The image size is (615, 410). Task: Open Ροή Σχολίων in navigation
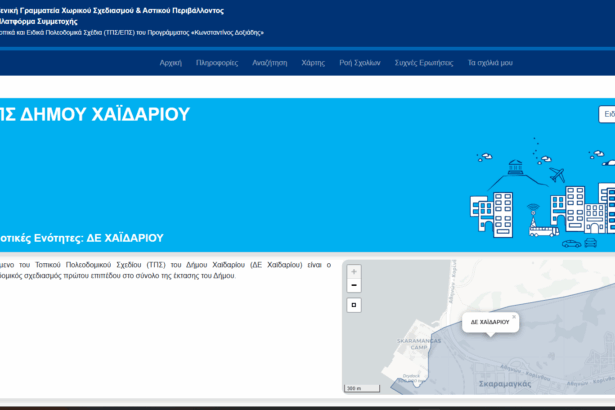pos(360,62)
